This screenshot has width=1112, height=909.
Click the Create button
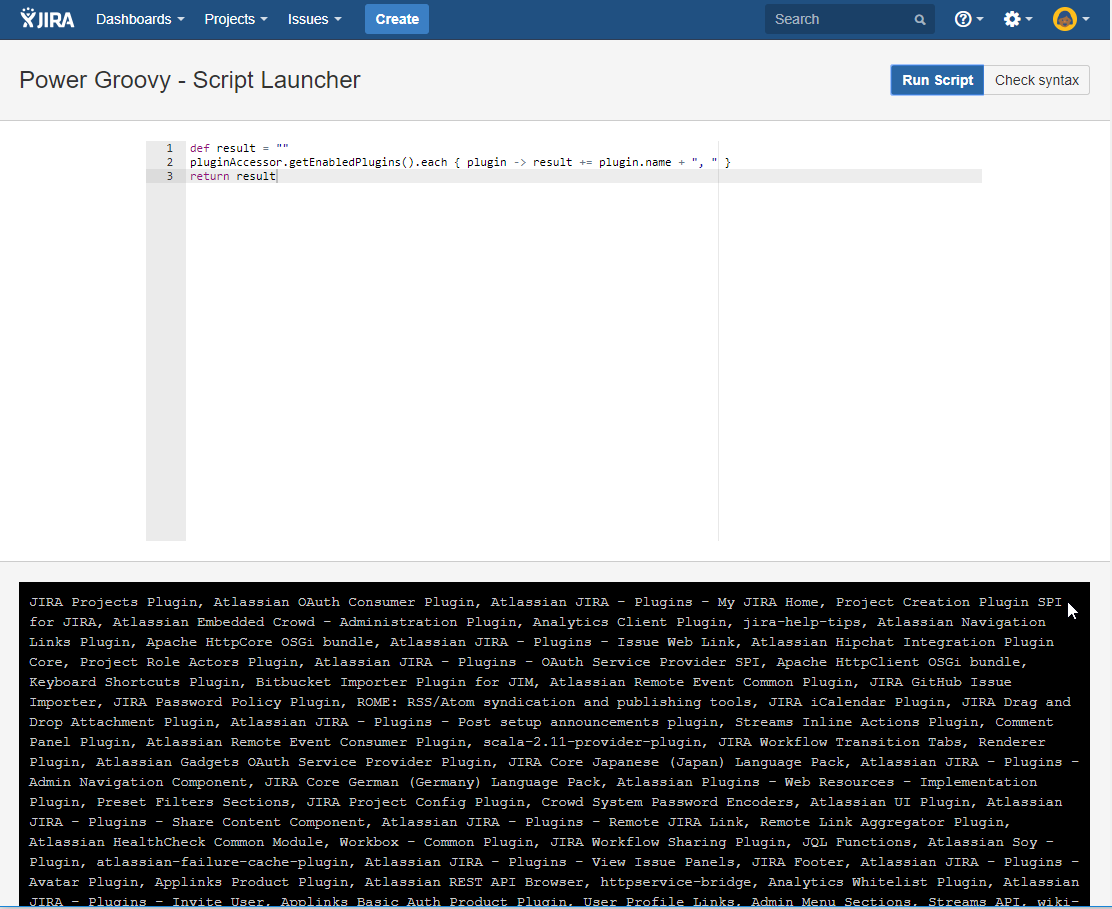396,19
